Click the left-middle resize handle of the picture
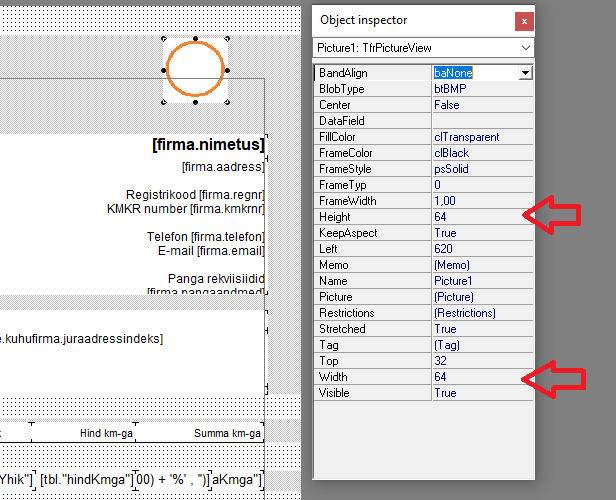Viewport: 616px width, 500px height. 164,70
